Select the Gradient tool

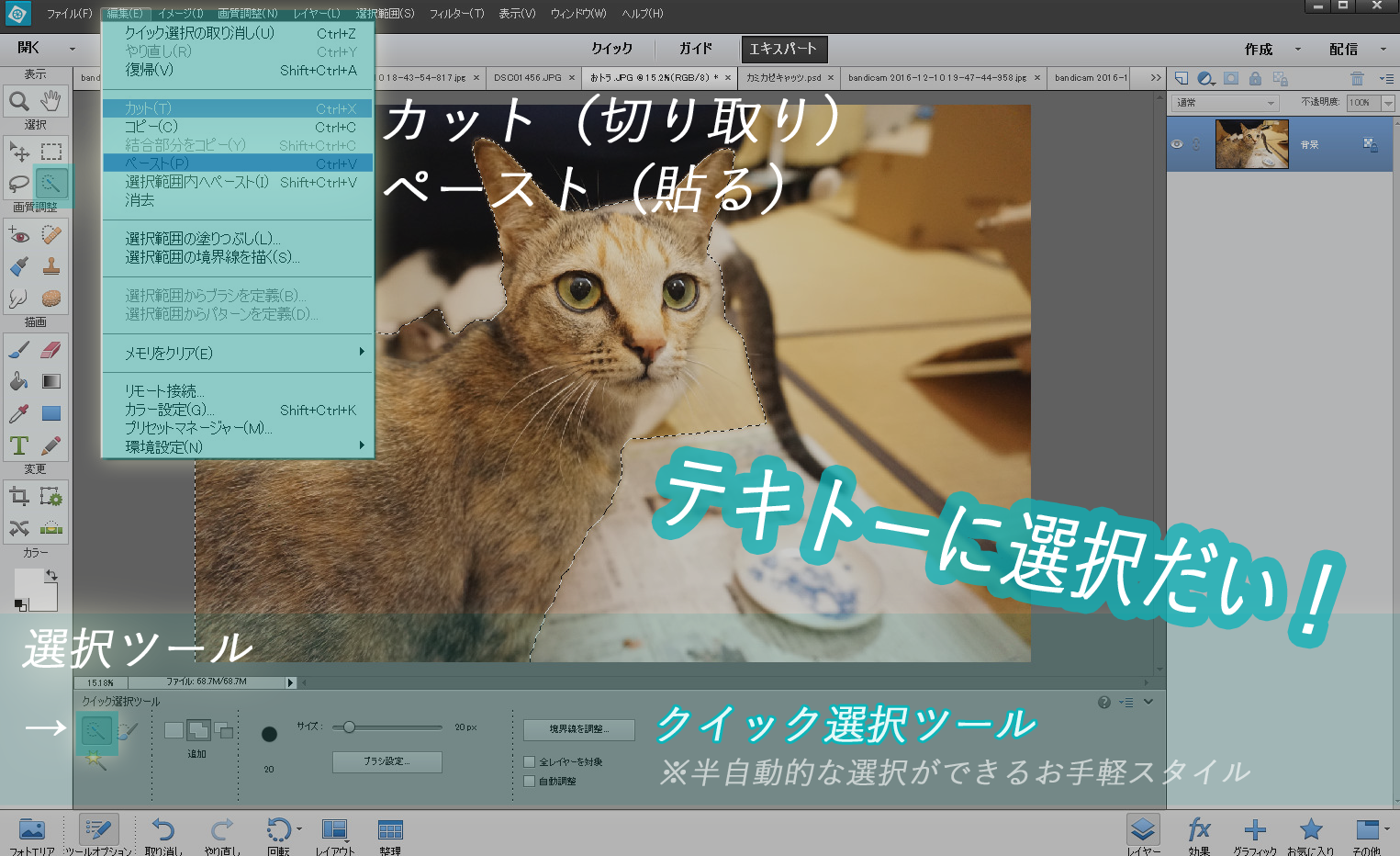pos(51,381)
